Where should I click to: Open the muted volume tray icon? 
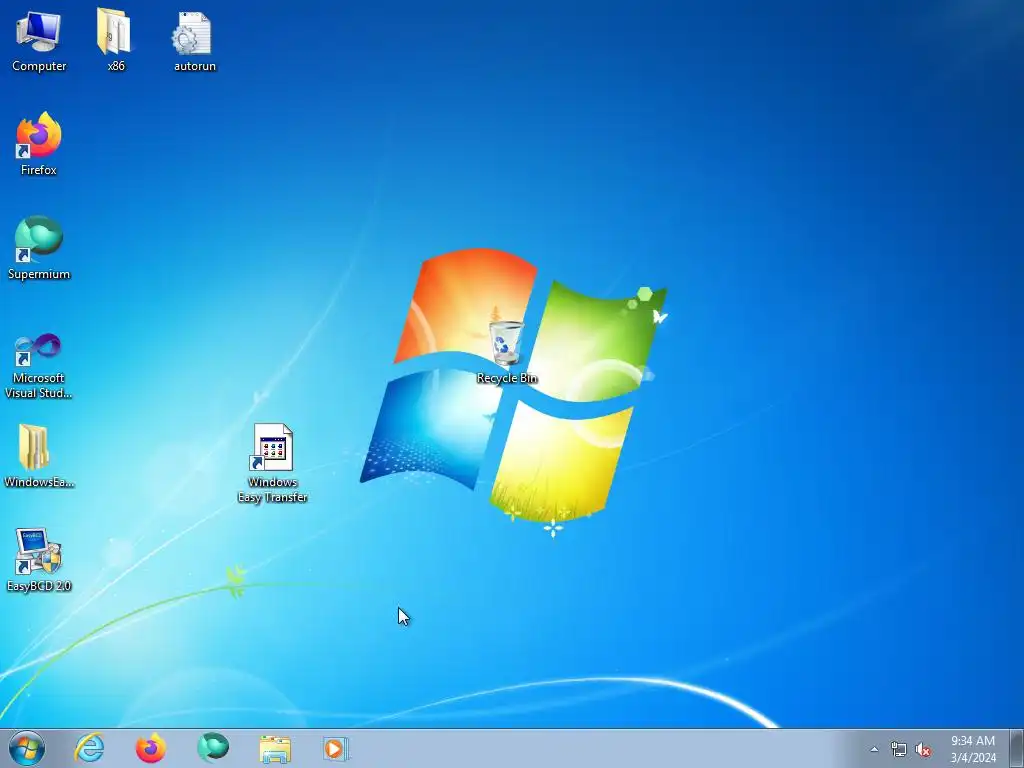(923, 749)
